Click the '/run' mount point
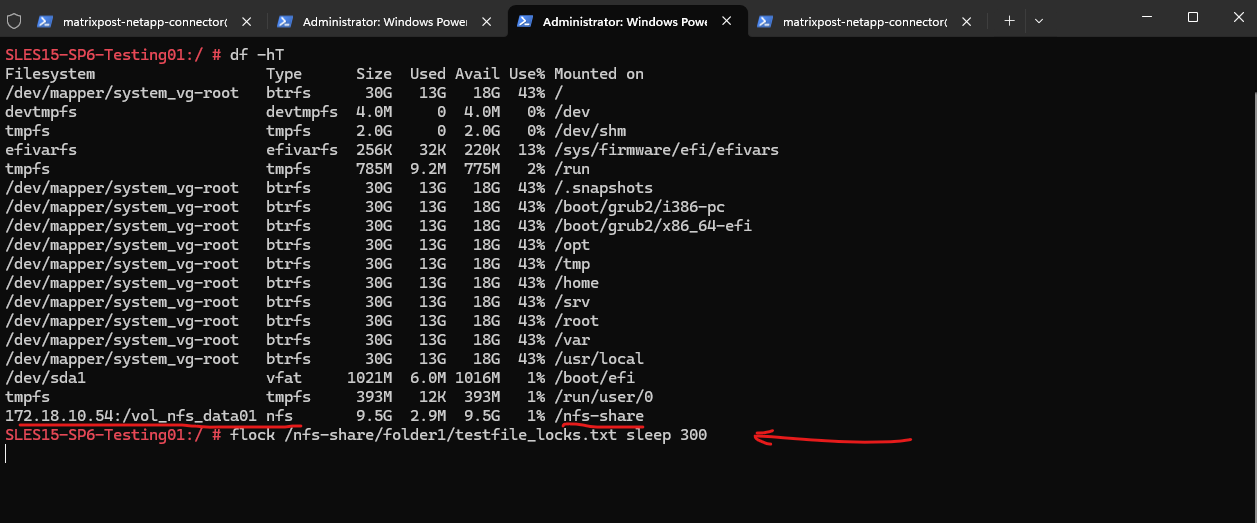1257x523 pixels. pyautogui.click(x=572, y=169)
